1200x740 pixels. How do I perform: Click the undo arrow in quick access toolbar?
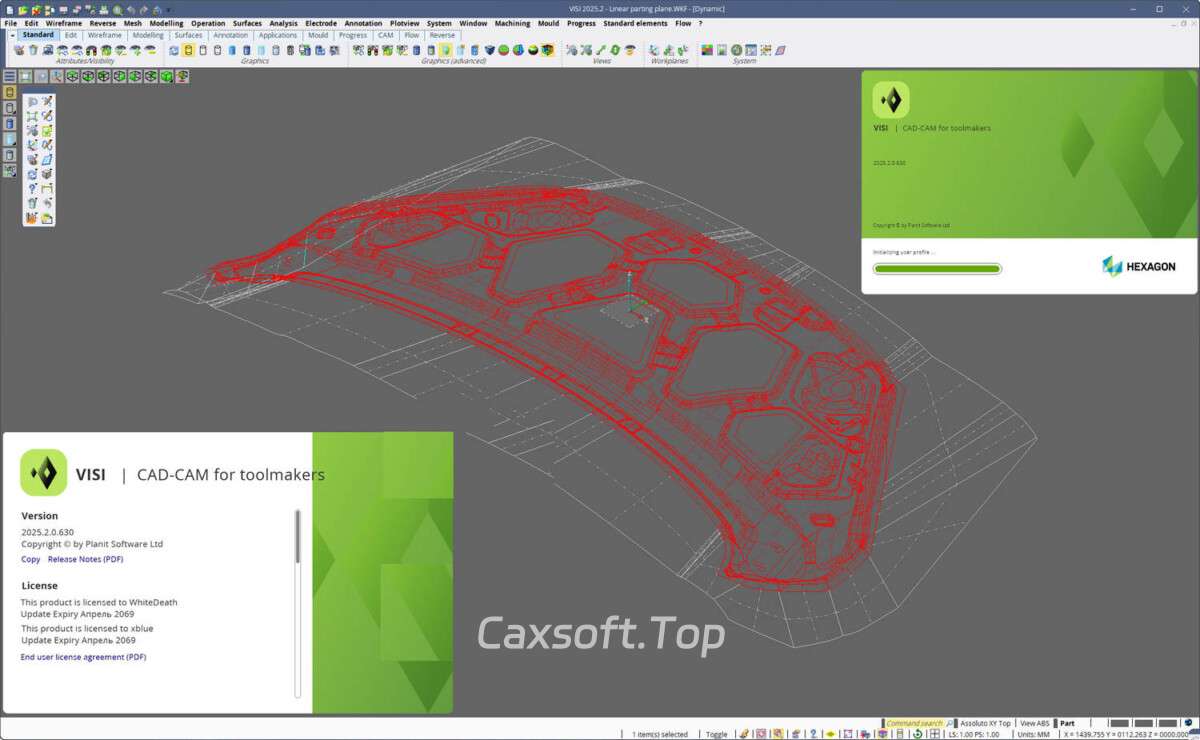(131, 9)
